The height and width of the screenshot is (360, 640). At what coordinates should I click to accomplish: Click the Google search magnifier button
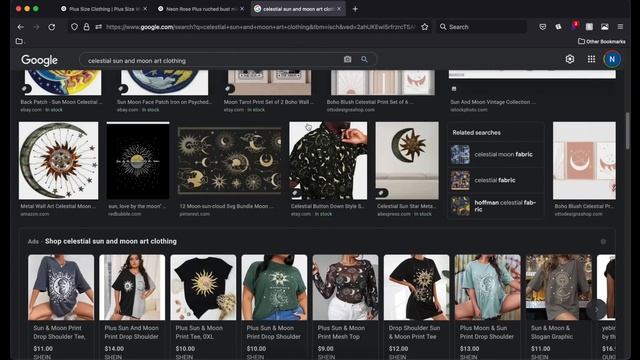point(364,60)
